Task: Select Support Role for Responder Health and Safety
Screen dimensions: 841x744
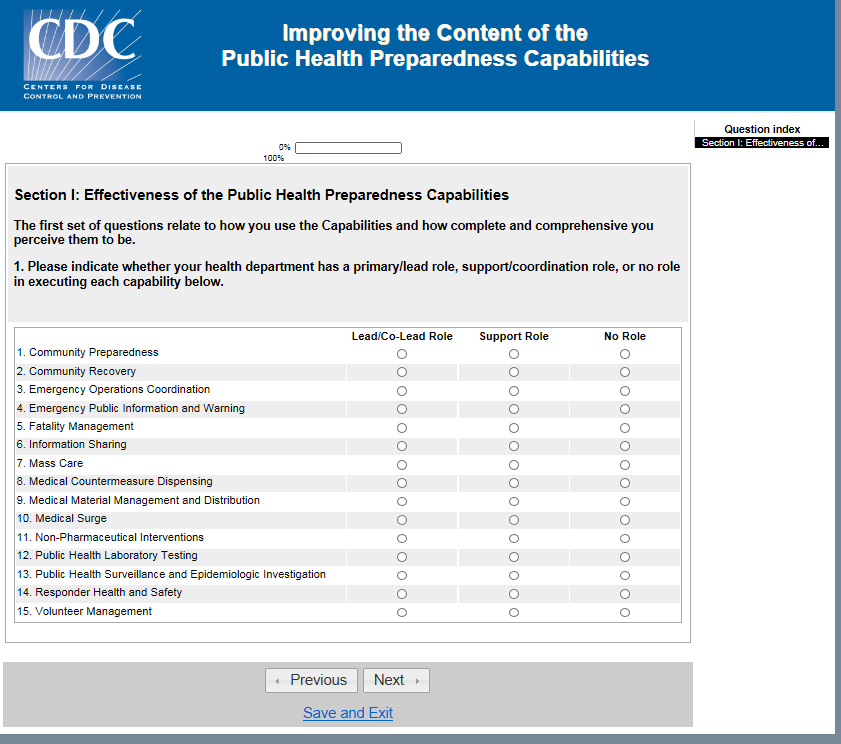Action: tap(514, 594)
